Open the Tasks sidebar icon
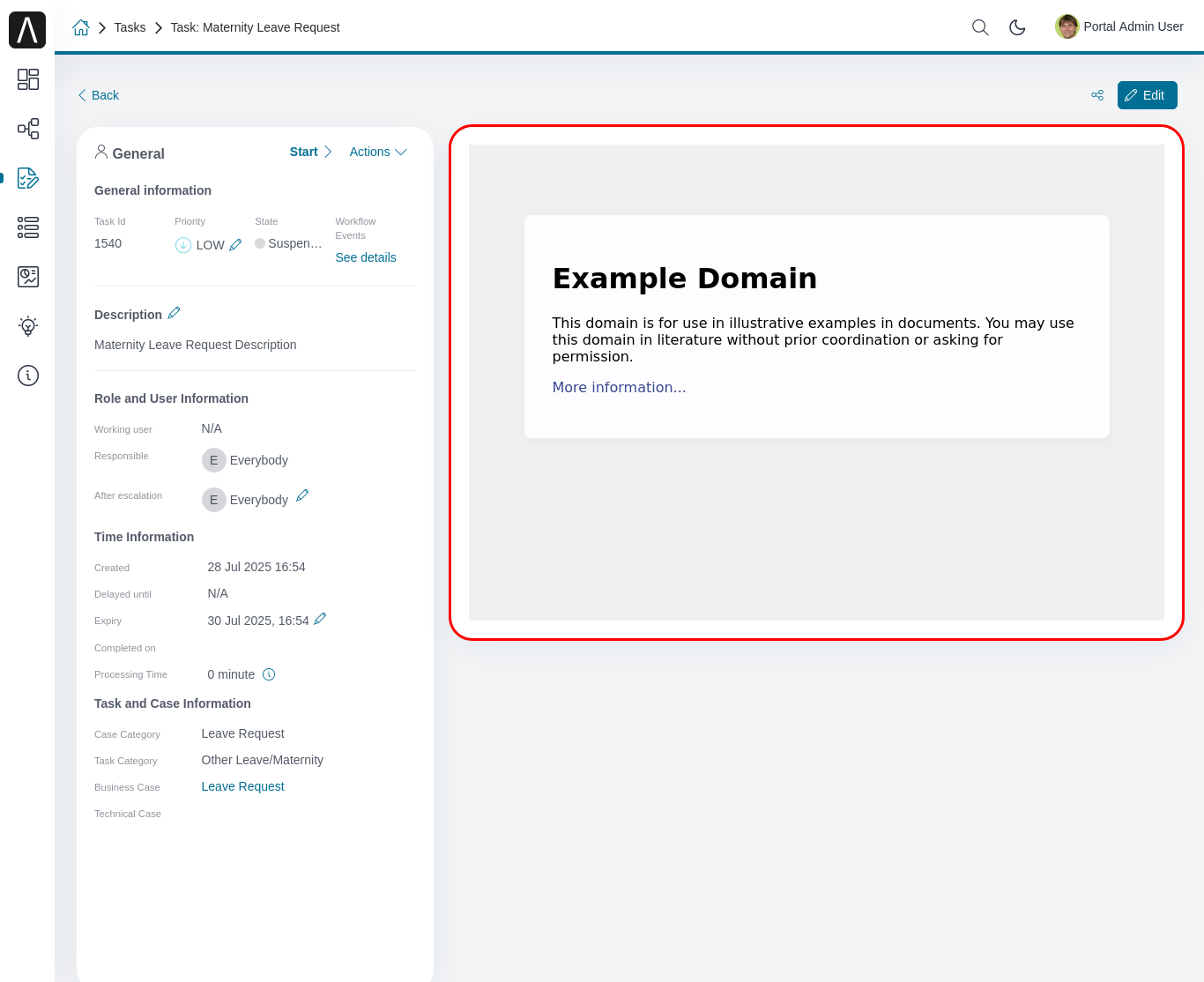This screenshot has width=1204, height=982. click(x=27, y=178)
